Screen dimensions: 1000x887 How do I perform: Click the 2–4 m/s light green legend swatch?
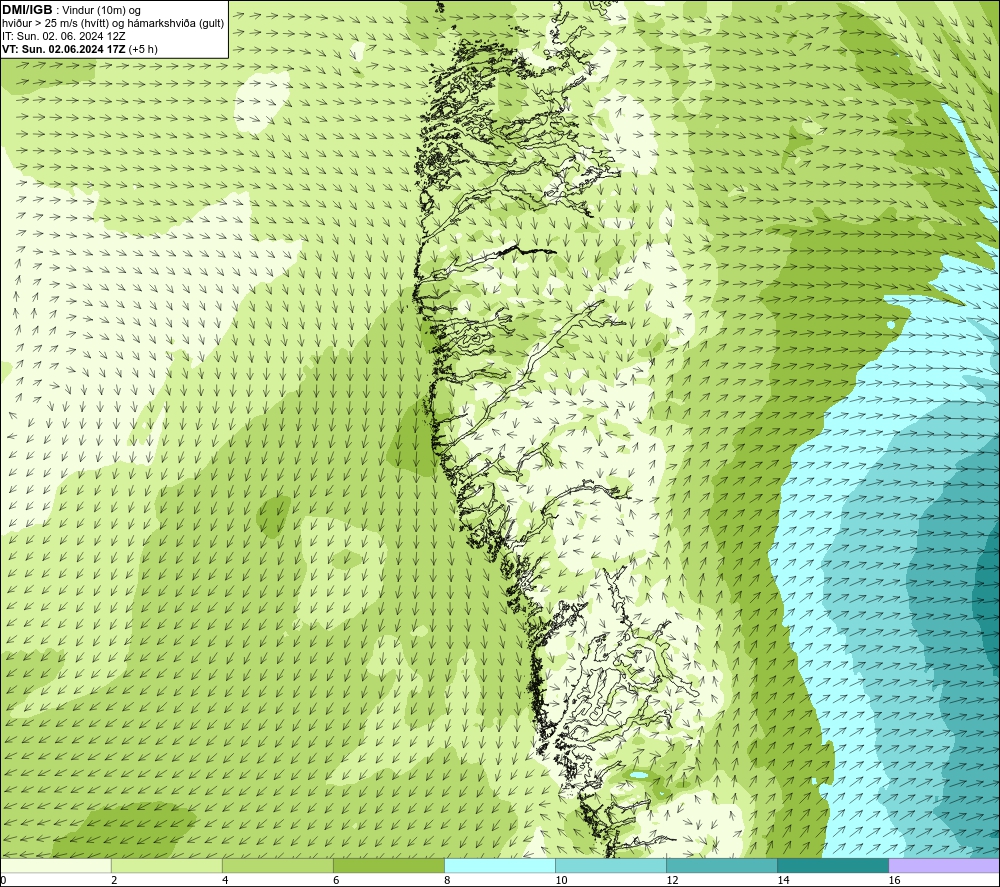point(166,865)
